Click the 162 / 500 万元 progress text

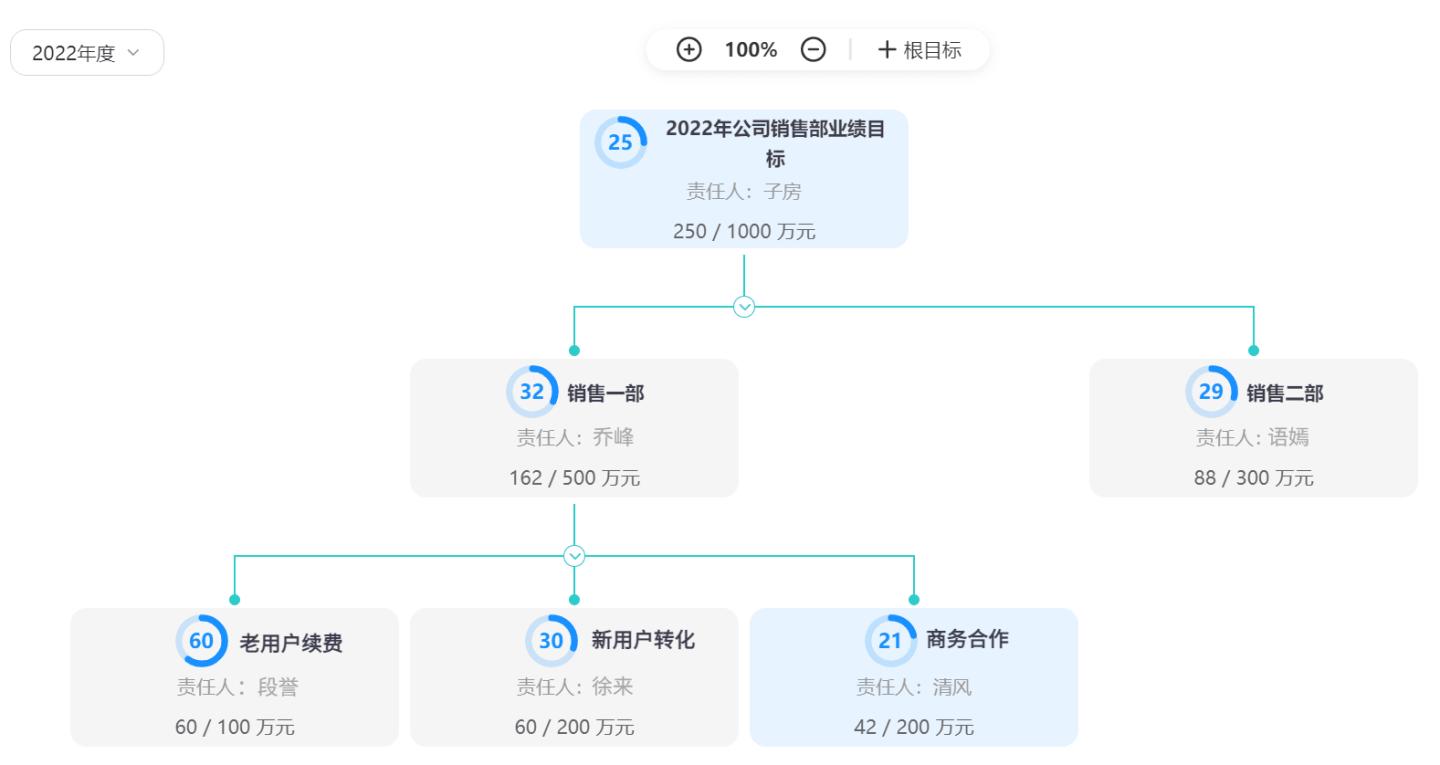(574, 478)
